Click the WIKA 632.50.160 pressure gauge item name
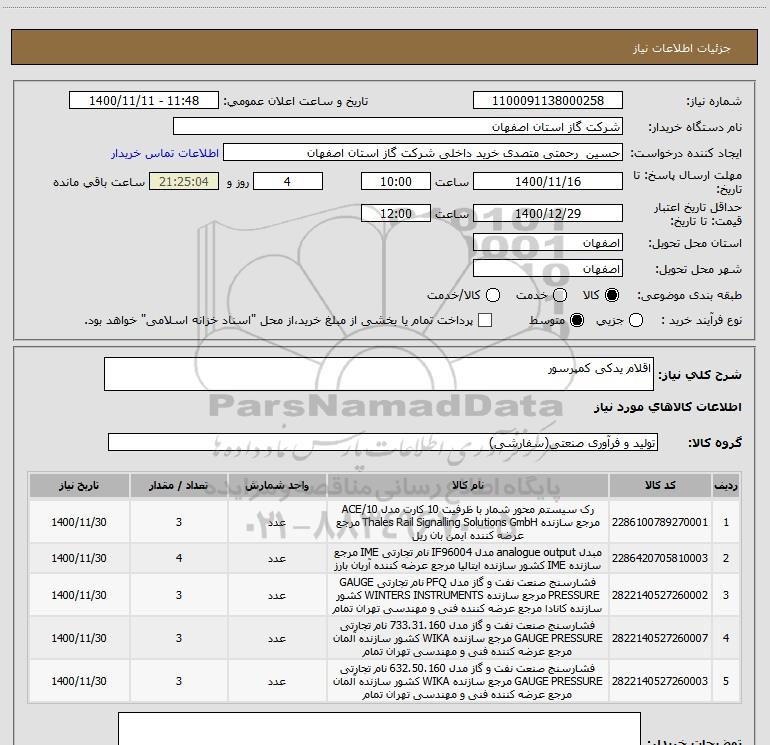Viewport: 770px width, 745px height. point(468,681)
